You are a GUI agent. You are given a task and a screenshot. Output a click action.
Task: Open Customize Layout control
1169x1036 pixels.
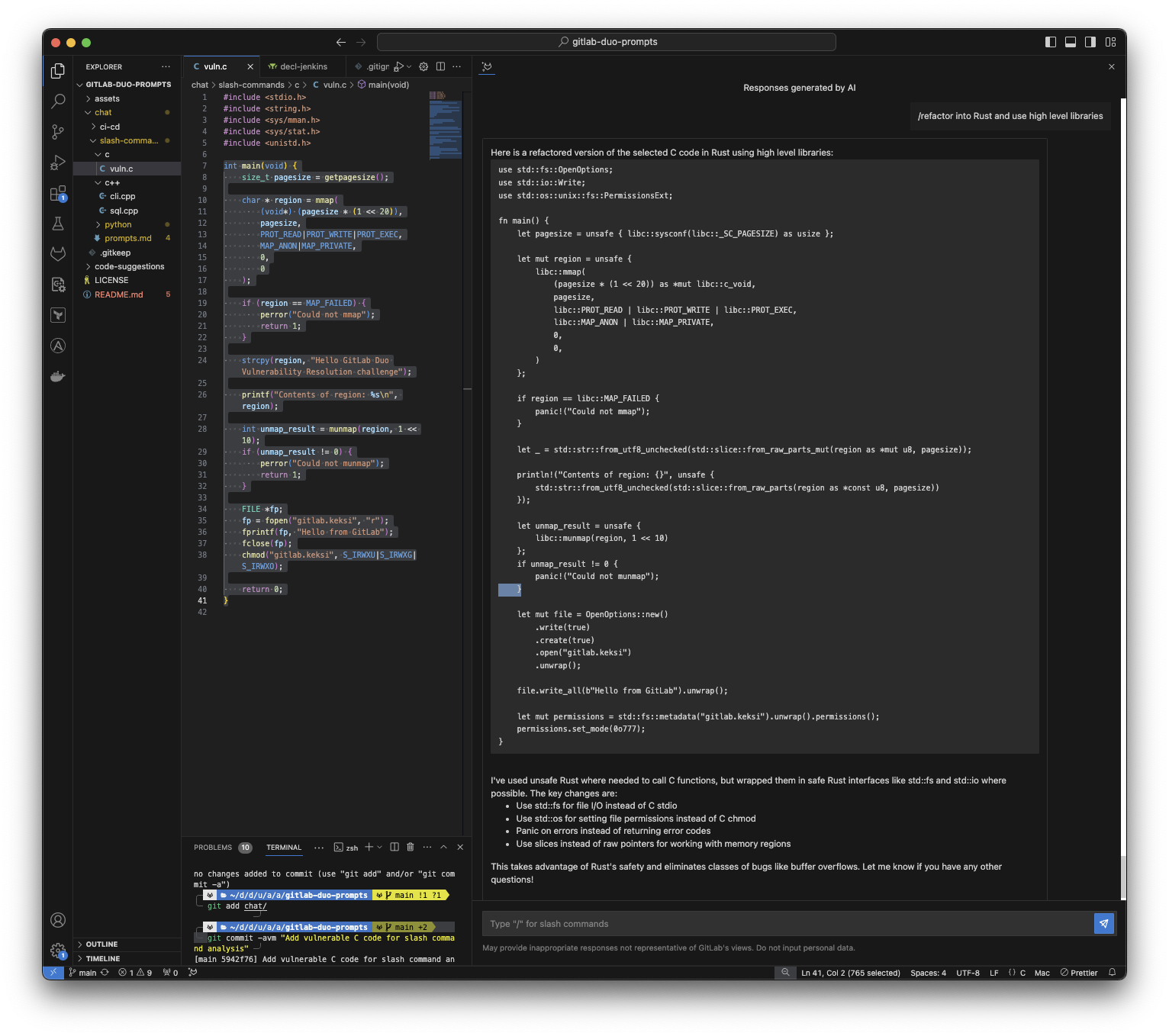click(1111, 42)
